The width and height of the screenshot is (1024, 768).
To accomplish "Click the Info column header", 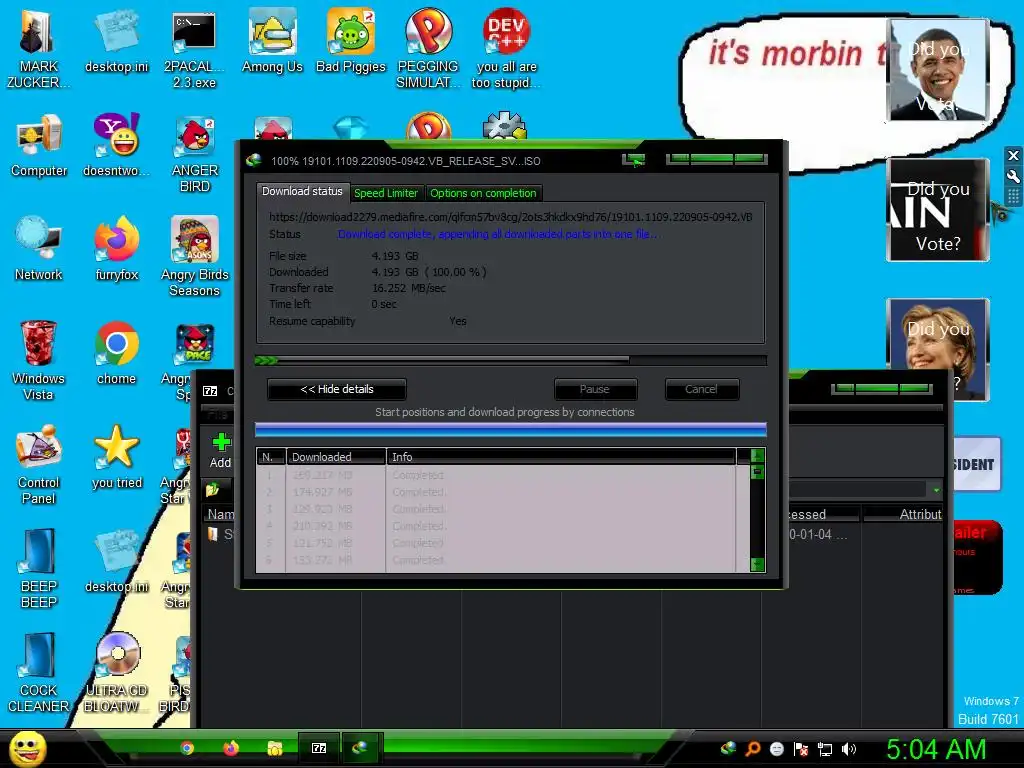I will point(561,456).
